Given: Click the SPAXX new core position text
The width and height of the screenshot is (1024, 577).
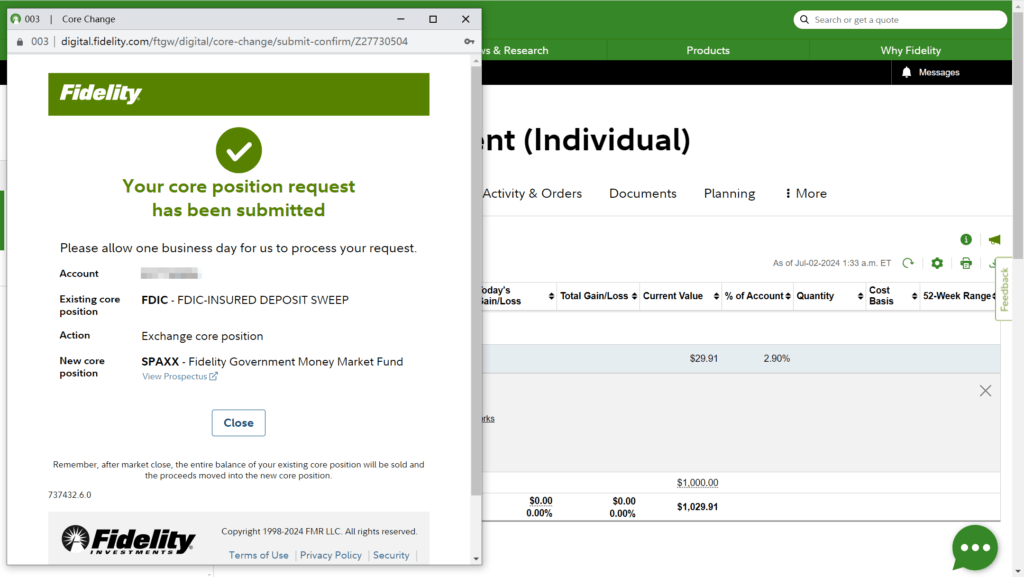Looking at the screenshot, I should click(x=272, y=362).
